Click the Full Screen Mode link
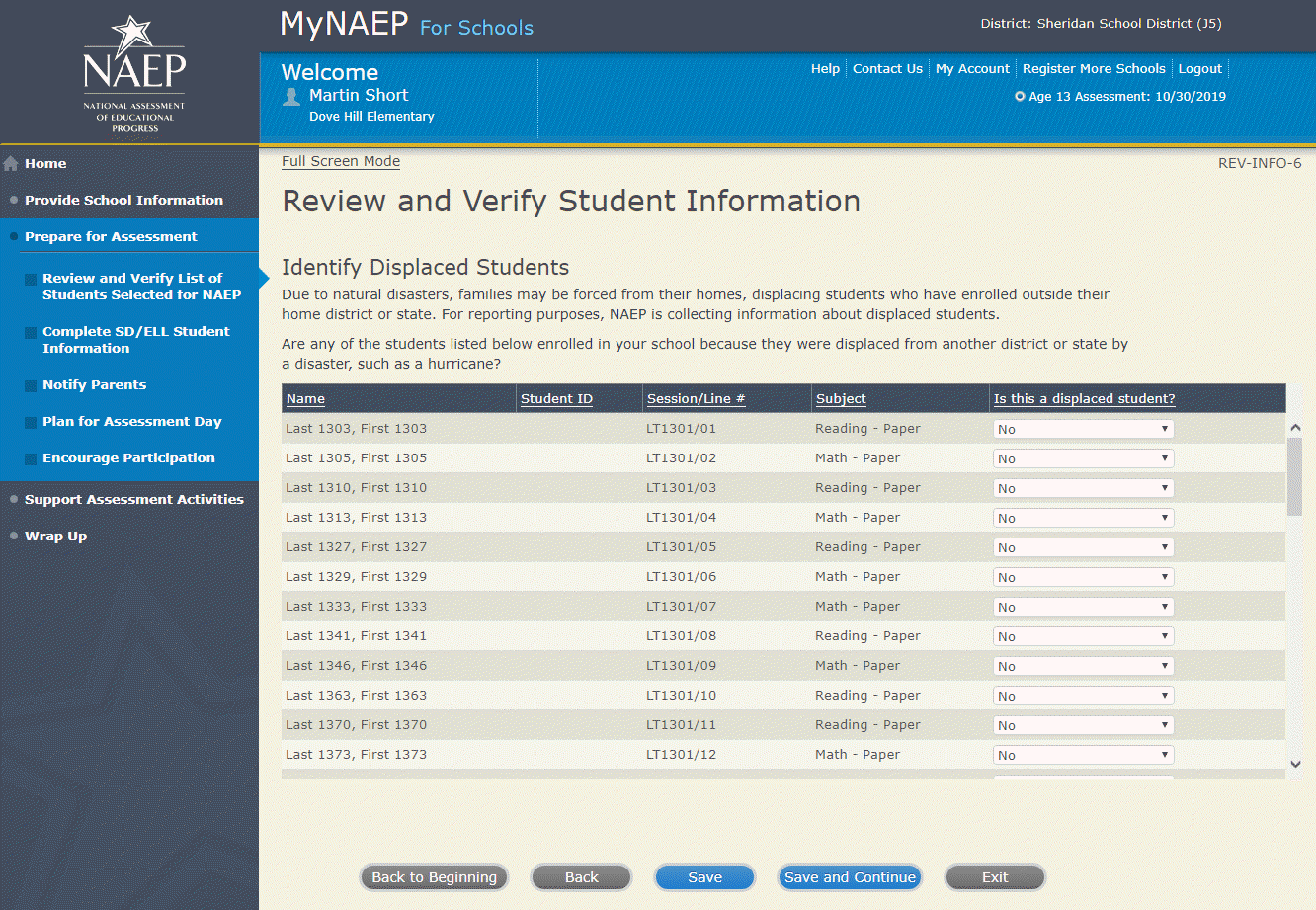 (341, 162)
